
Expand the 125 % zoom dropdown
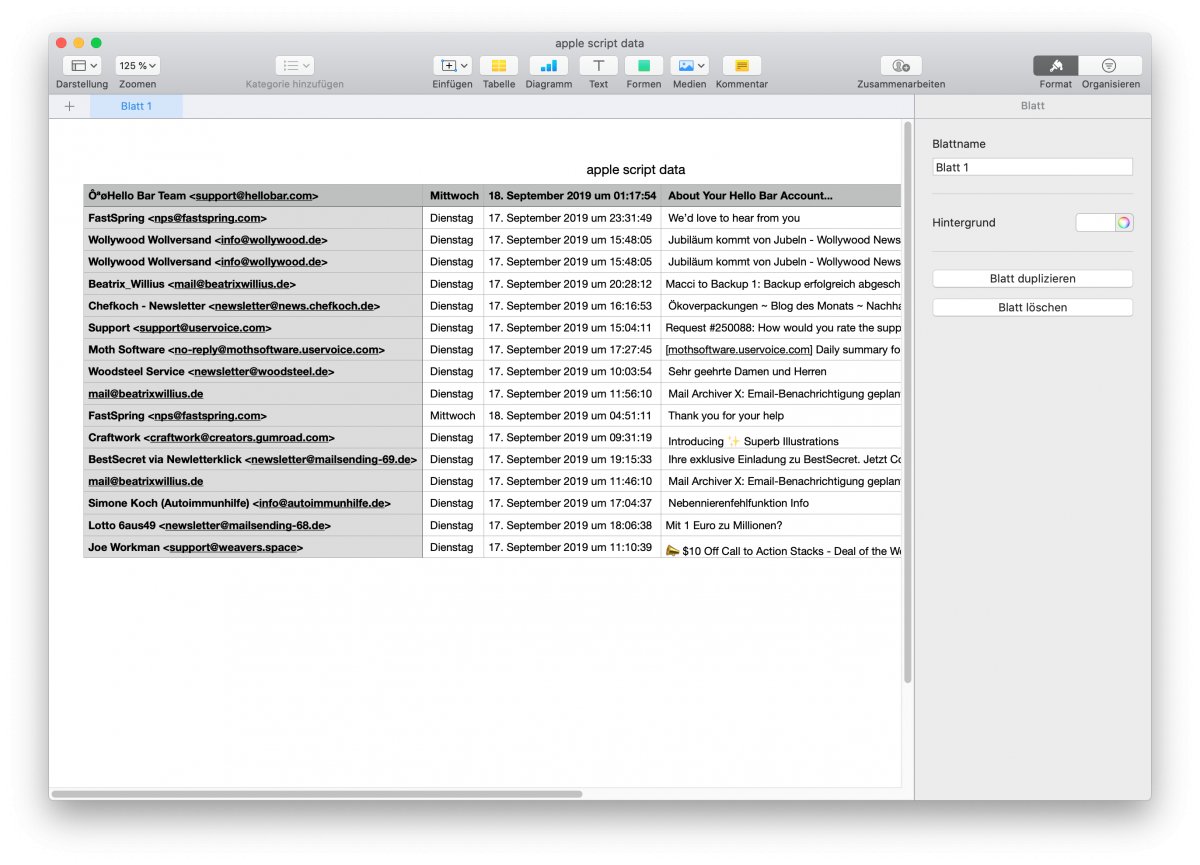(137, 66)
